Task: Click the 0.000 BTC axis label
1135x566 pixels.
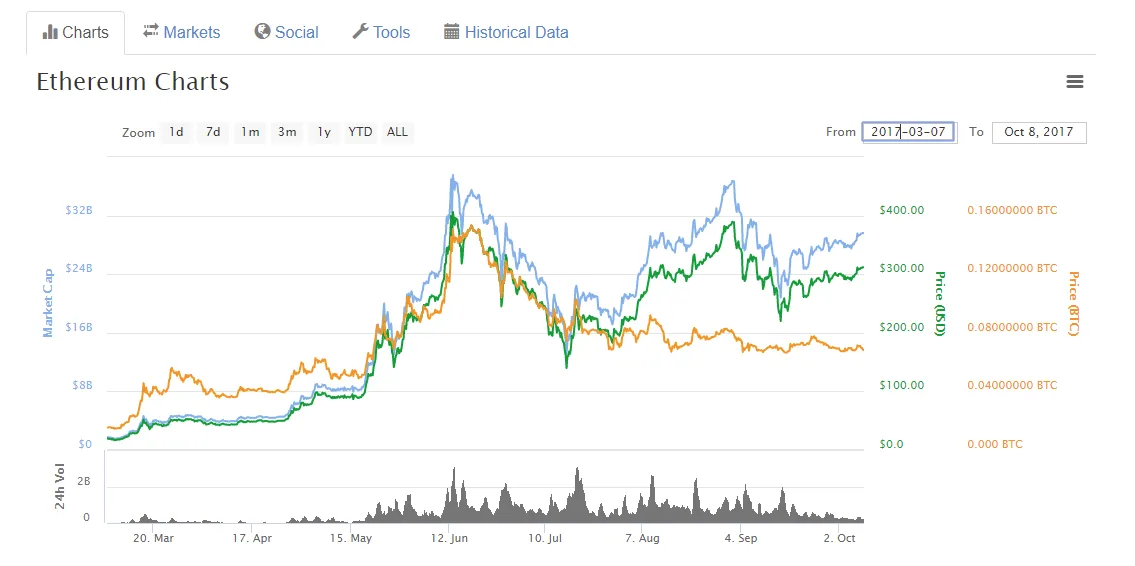Action: coord(995,444)
